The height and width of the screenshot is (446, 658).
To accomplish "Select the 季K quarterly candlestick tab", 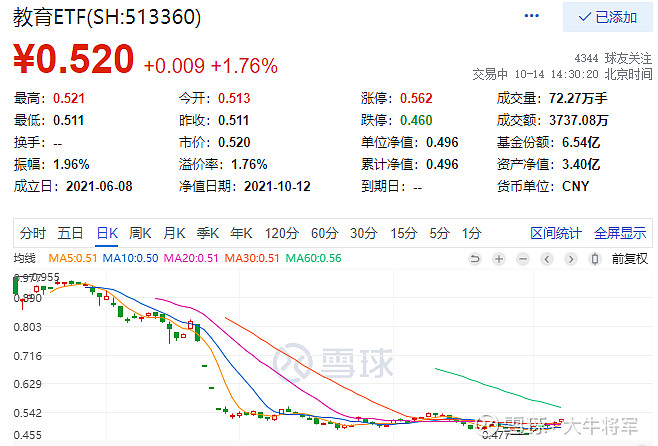I will (x=208, y=233).
